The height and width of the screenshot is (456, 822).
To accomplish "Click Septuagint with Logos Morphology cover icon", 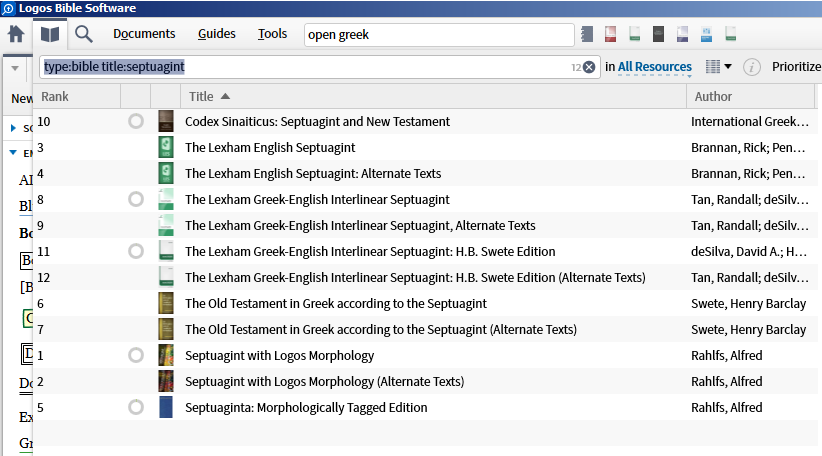I will coord(166,355).
